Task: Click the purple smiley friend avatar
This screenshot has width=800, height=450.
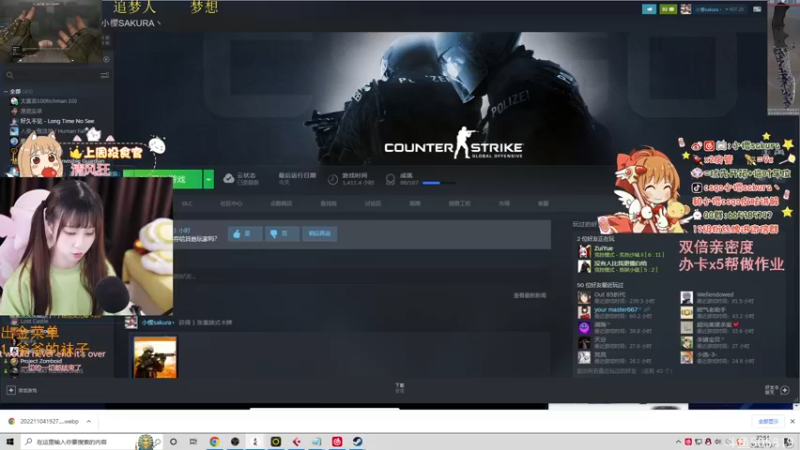Action: coord(584,327)
